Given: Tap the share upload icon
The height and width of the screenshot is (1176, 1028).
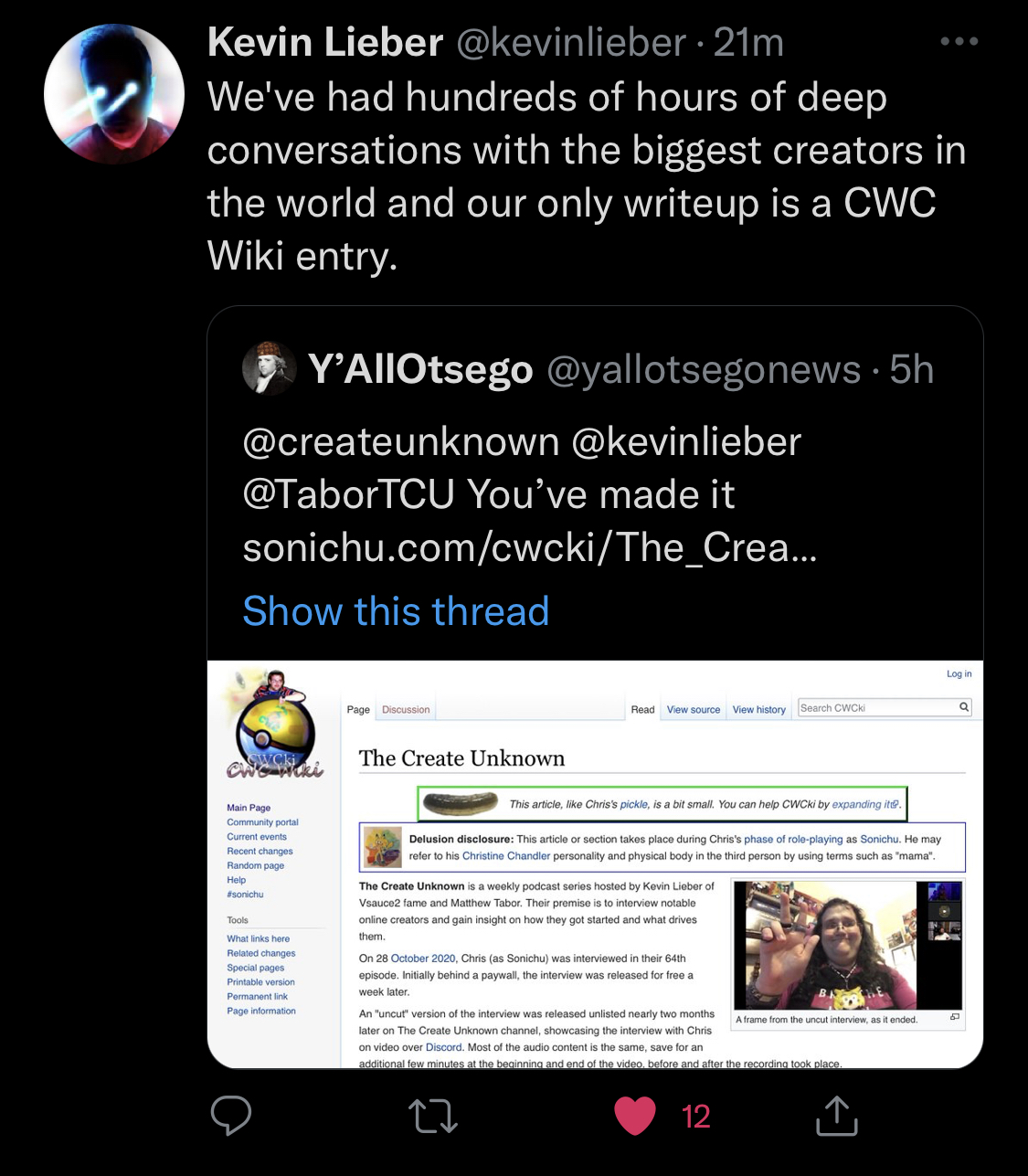Looking at the screenshot, I should (x=837, y=1115).
